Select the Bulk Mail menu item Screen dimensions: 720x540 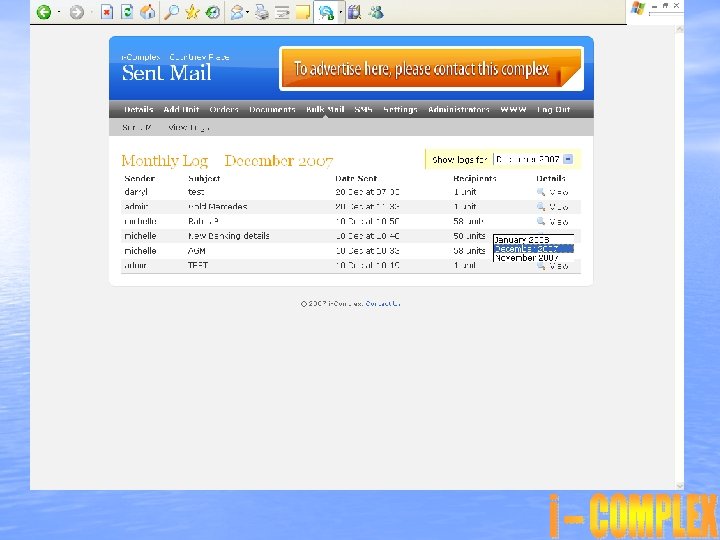(325, 109)
